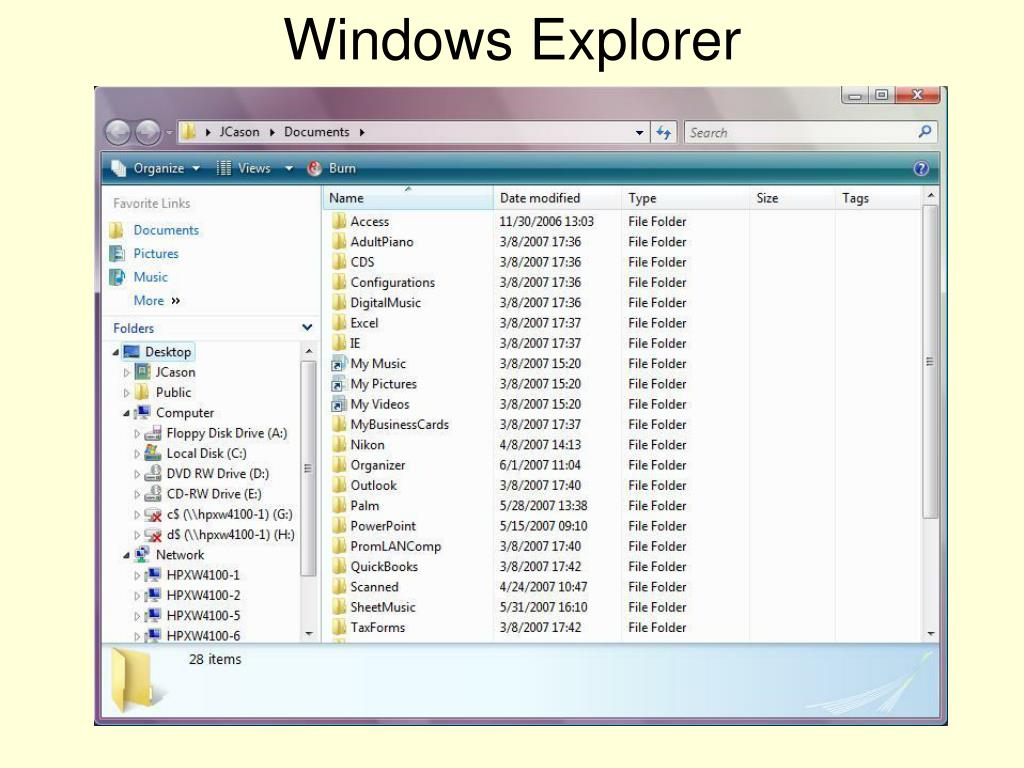Click the HPXW4100-1 computer icon
This screenshot has width=1024, height=768.
click(152, 575)
